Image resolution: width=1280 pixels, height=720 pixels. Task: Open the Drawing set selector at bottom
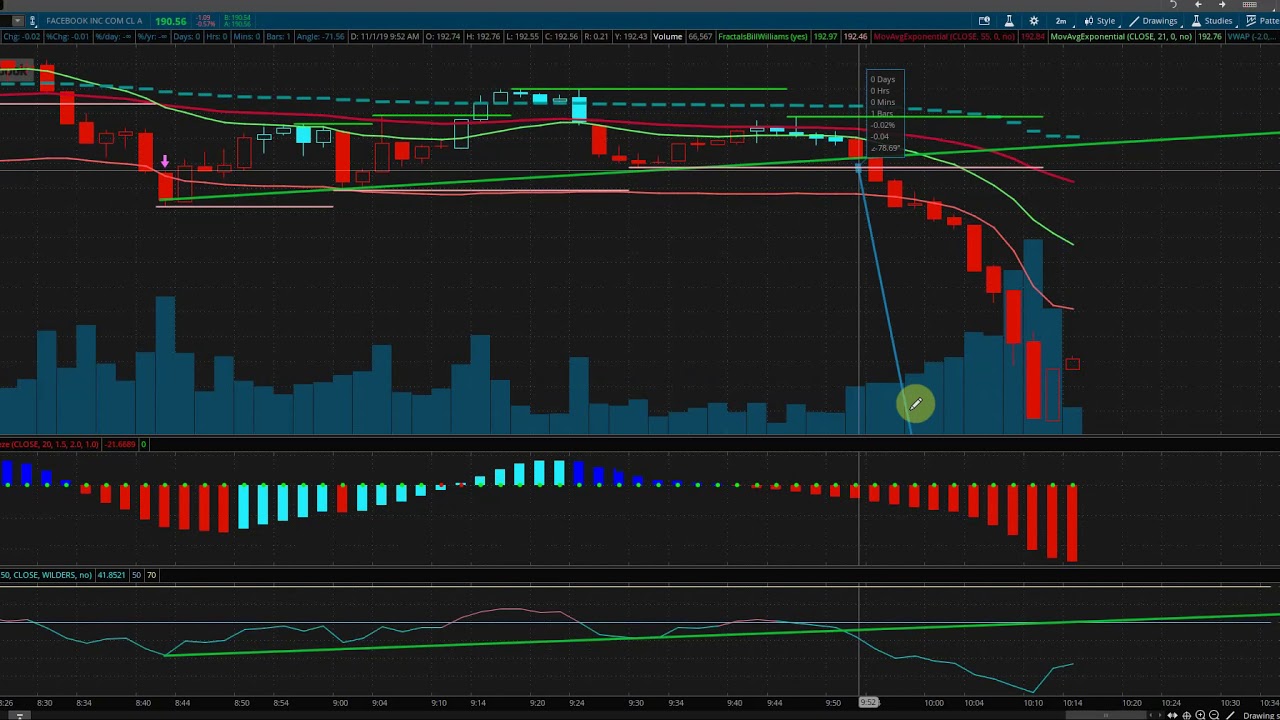(x=1260, y=715)
